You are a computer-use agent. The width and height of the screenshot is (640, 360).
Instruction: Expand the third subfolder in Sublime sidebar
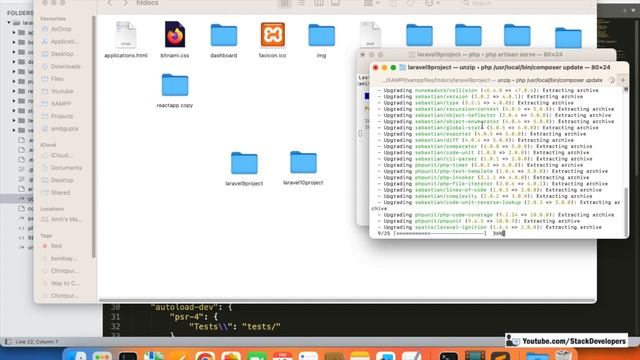coord(14,52)
